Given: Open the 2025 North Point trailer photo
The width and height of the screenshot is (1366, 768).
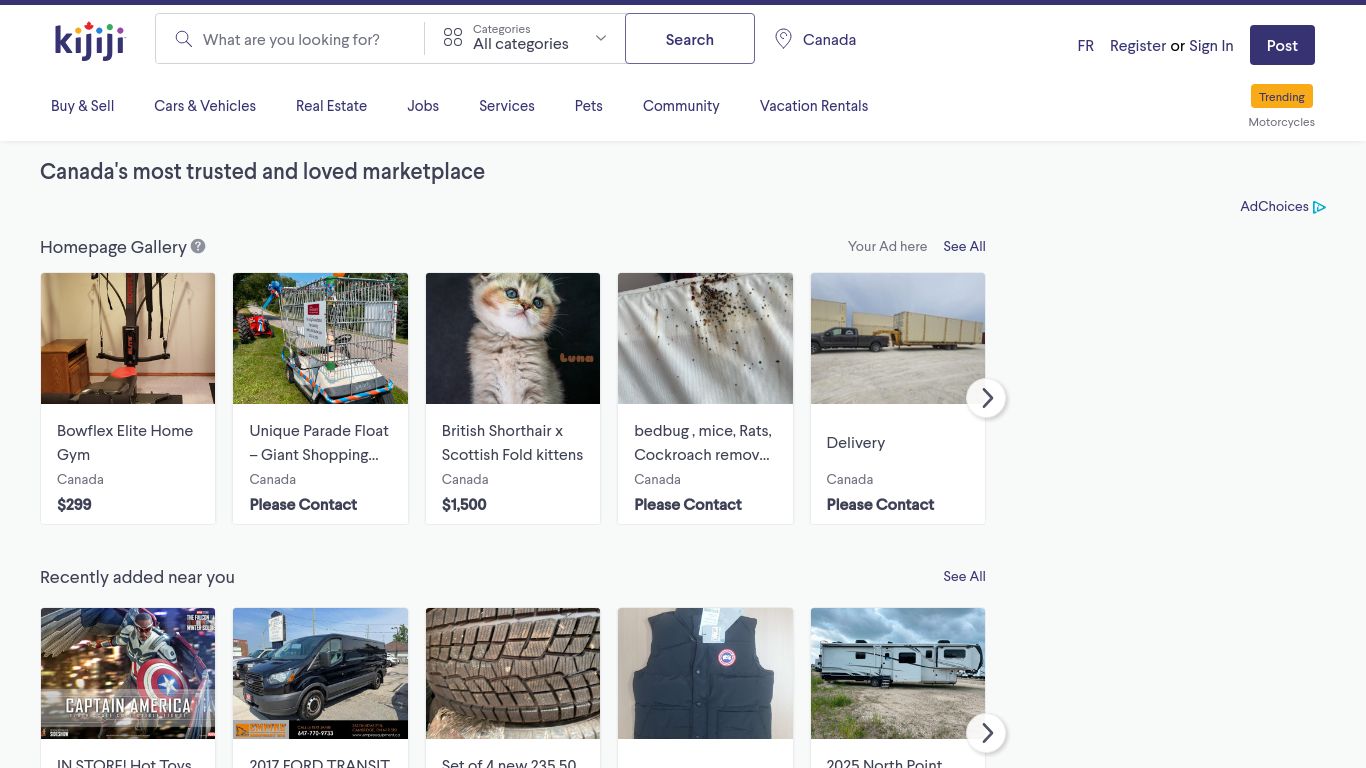Looking at the screenshot, I should pyautogui.click(x=898, y=673).
